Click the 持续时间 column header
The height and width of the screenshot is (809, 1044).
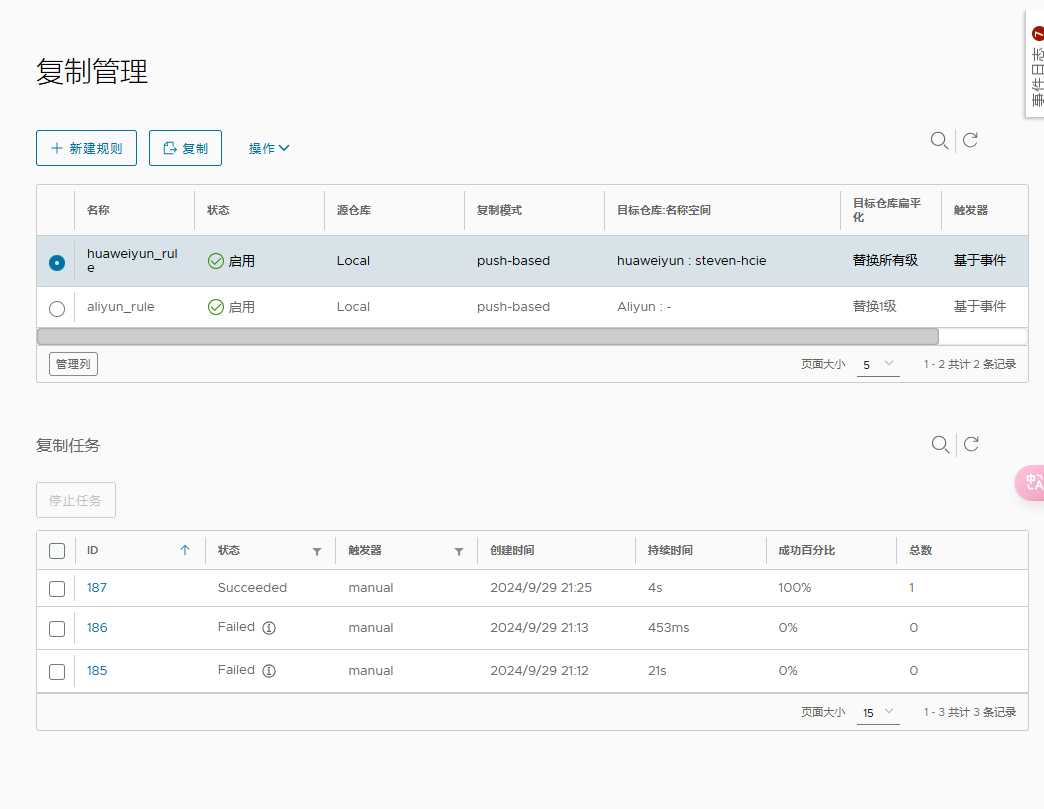tap(670, 551)
